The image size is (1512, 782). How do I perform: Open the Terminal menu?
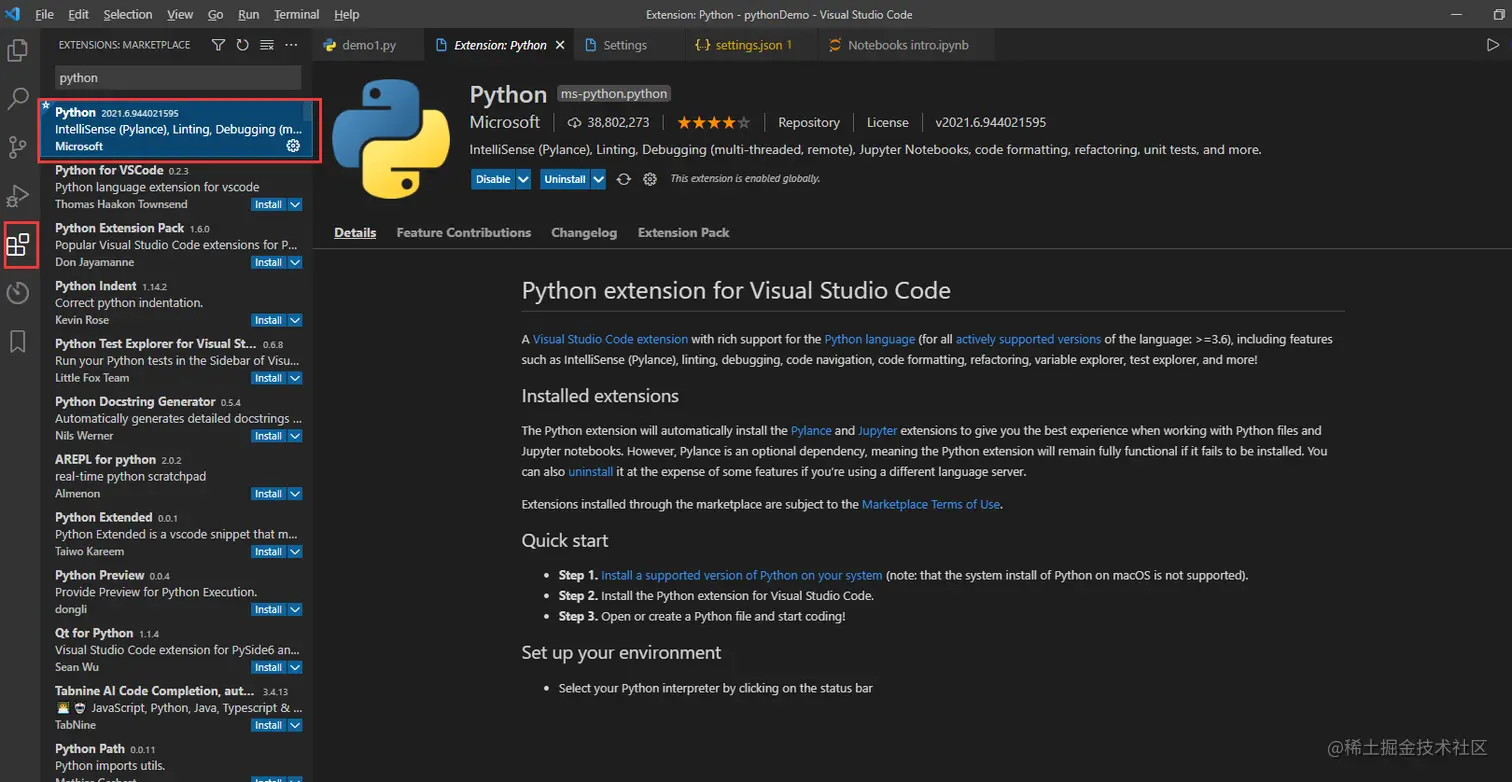pyautogui.click(x=296, y=15)
